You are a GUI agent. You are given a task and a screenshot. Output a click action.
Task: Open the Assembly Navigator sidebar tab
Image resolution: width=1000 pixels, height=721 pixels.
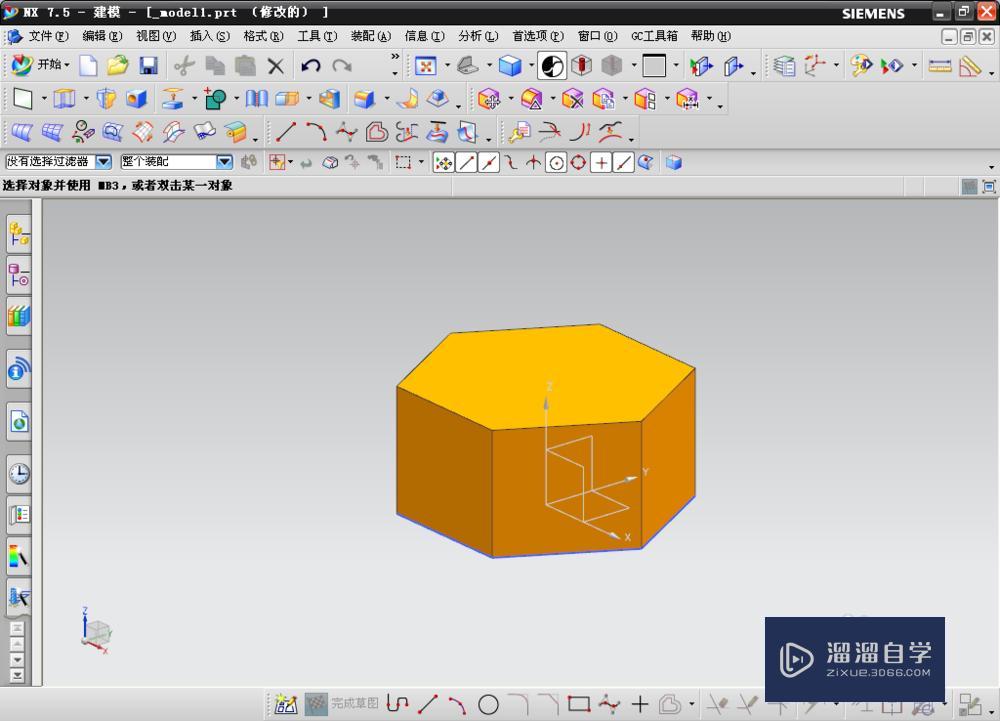point(18,234)
